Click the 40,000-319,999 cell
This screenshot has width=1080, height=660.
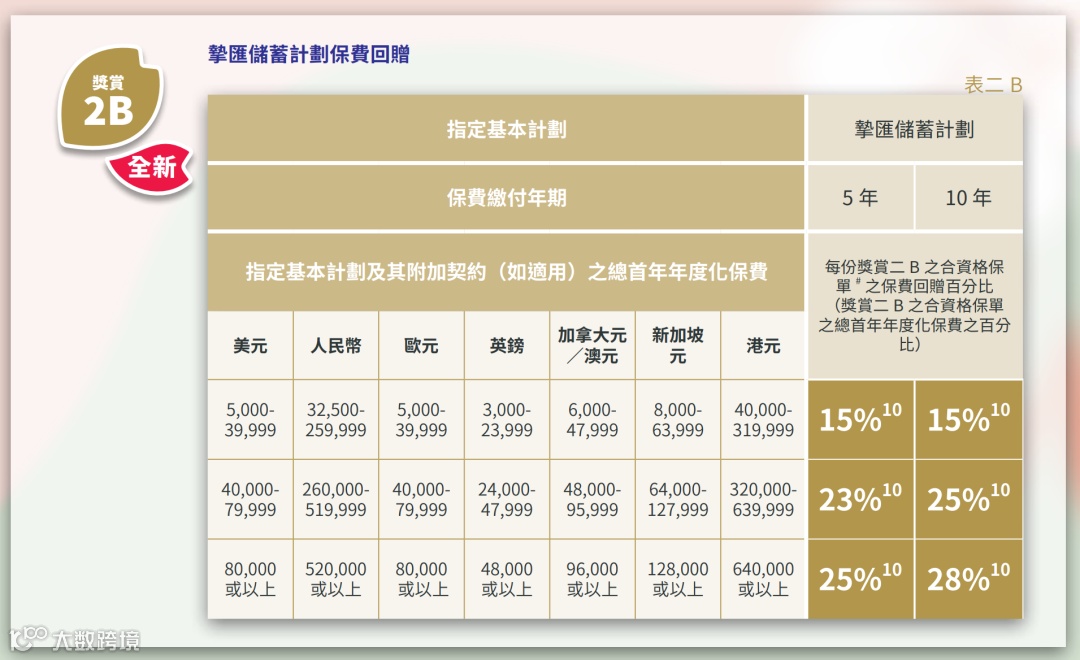click(763, 420)
